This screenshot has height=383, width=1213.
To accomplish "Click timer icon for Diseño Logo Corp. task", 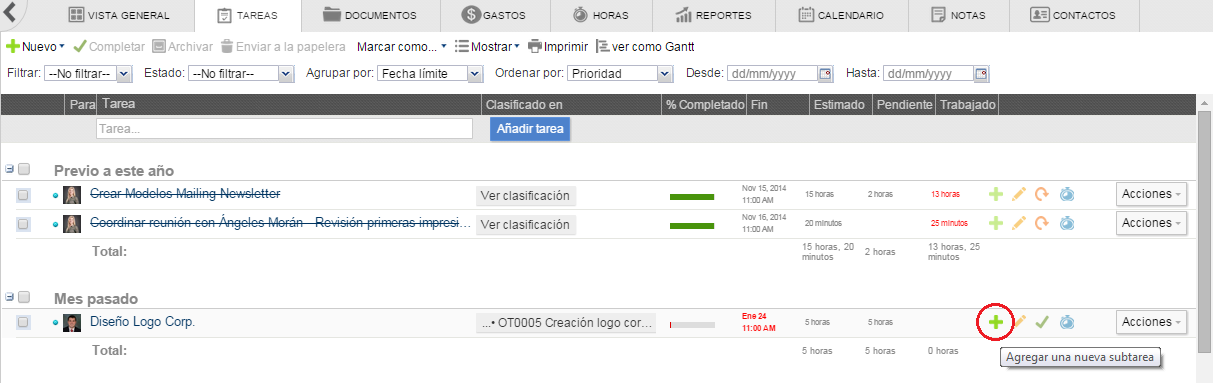I will 1067,322.
